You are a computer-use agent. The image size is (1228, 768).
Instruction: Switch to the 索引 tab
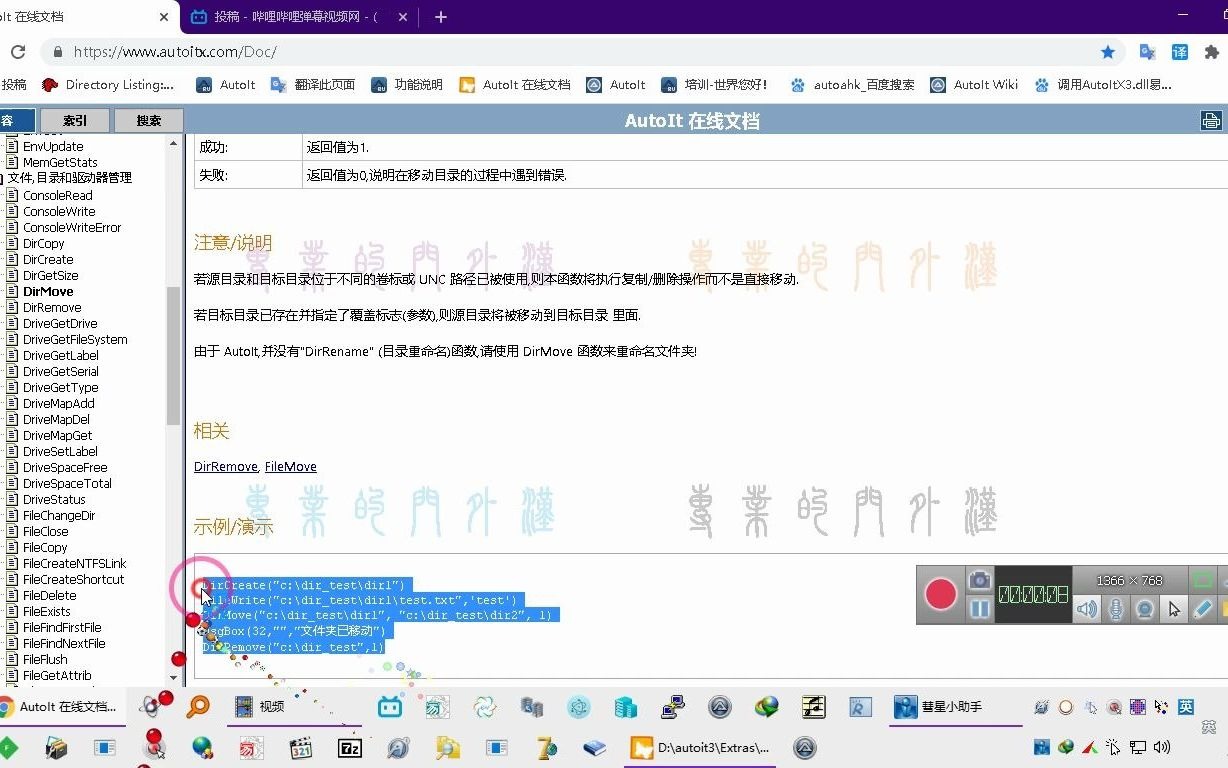tap(74, 120)
